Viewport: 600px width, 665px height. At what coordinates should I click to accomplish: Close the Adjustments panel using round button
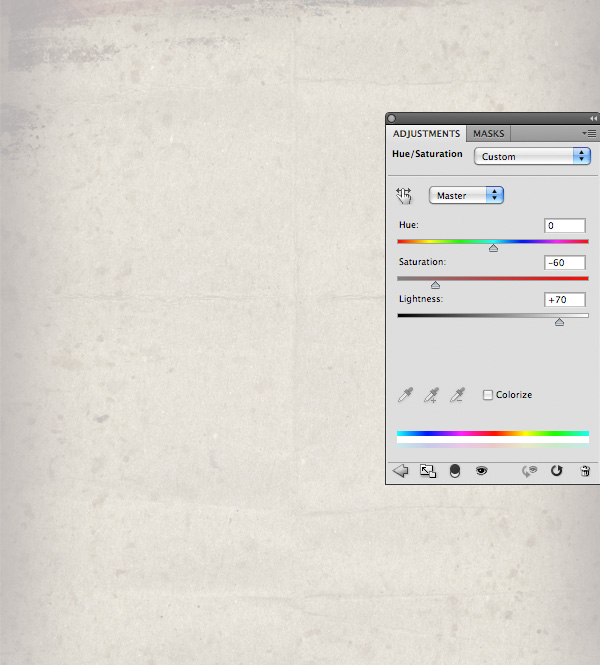pos(392,118)
